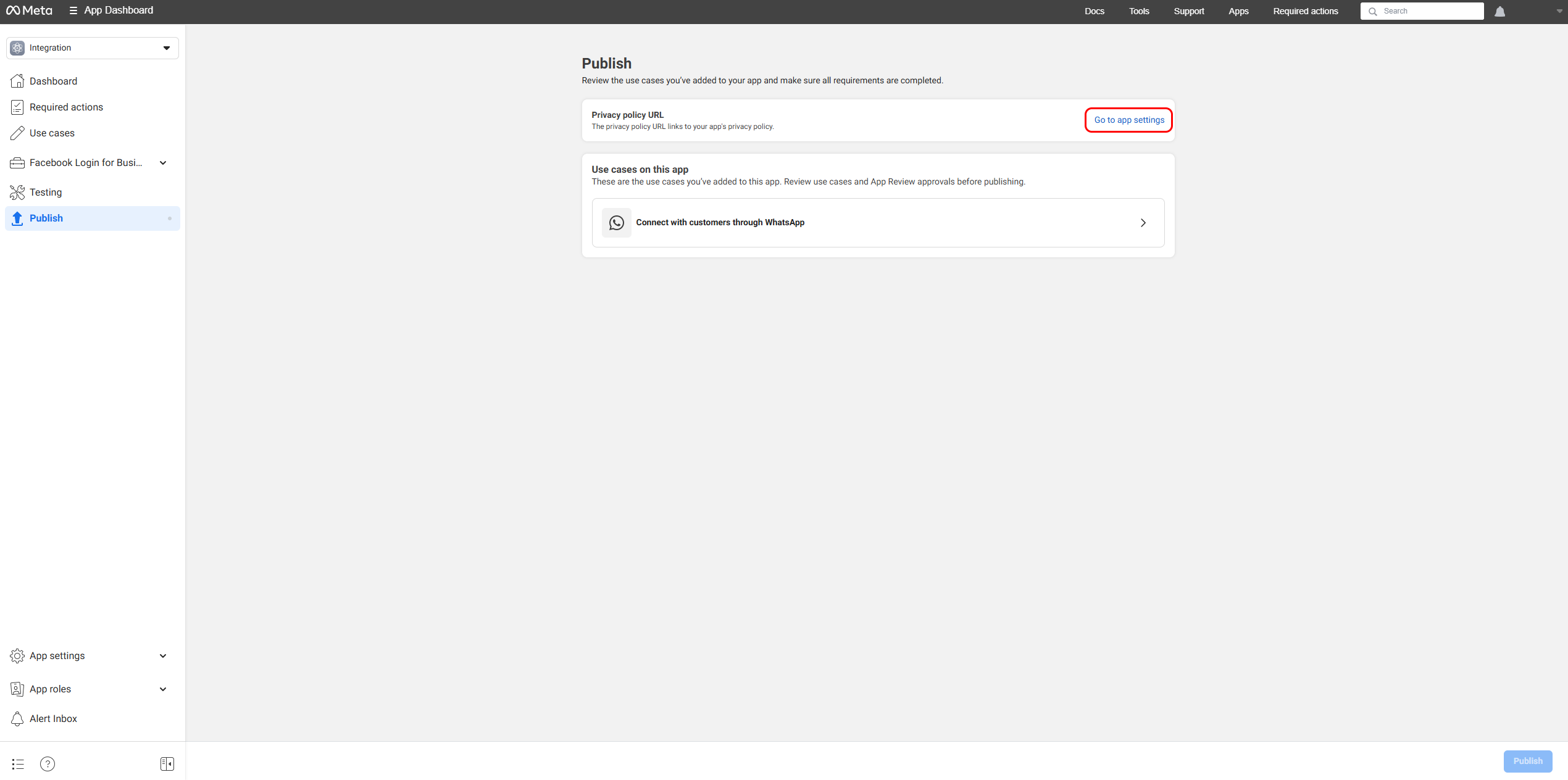Viewport: 1568px width, 780px height.
Task: Click the Use cases on this app heading
Action: point(640,169)
